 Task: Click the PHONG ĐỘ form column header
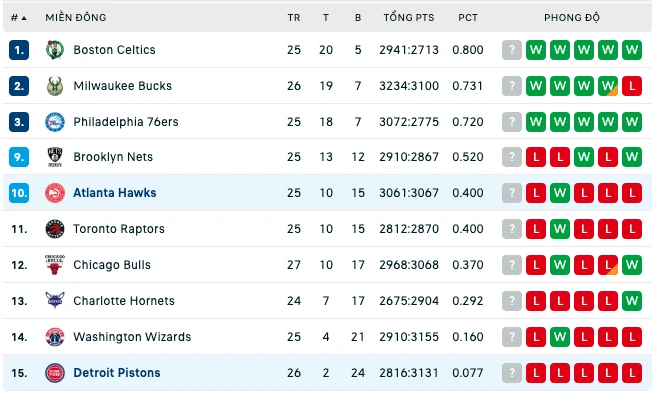[x=572, y=18]
